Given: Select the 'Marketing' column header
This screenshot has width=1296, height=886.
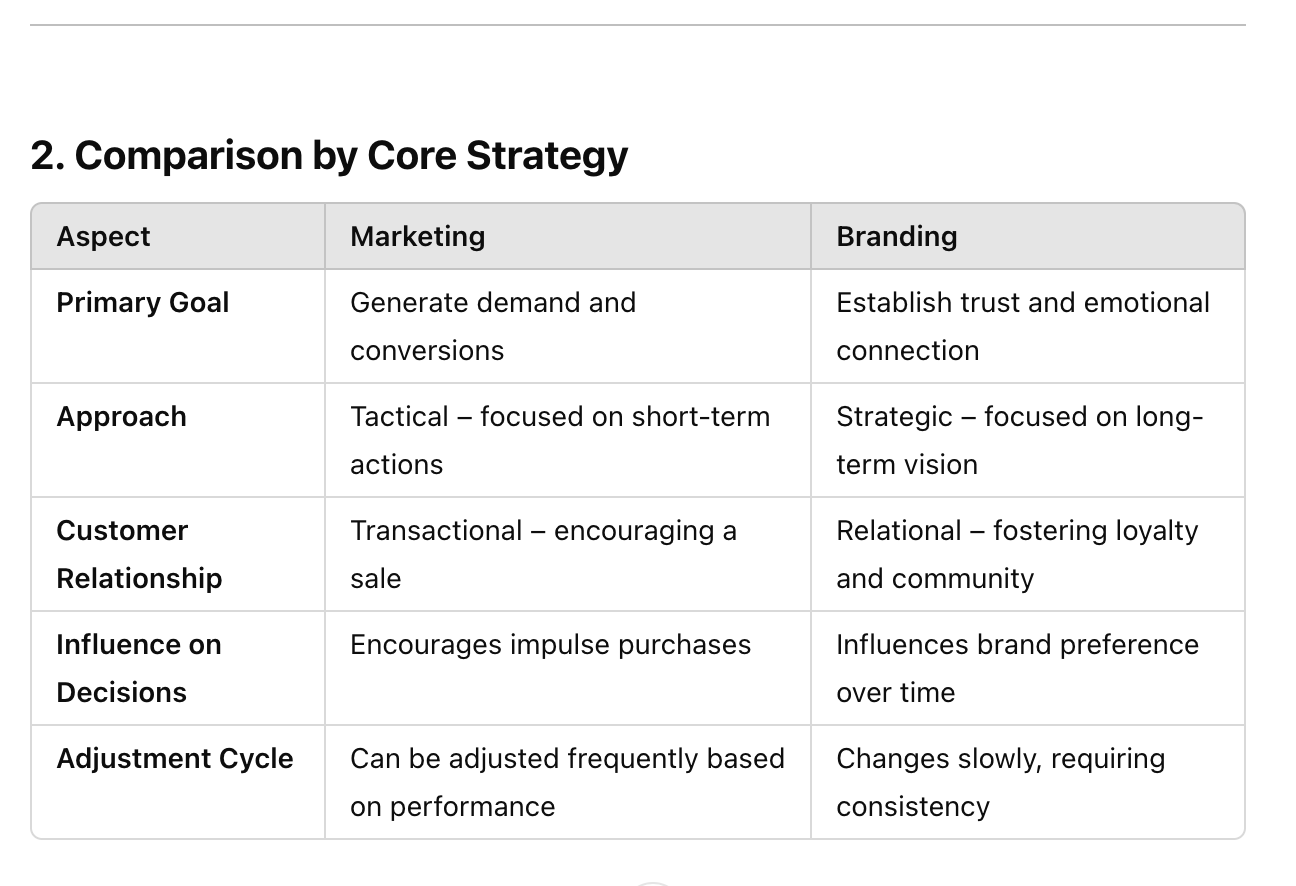Looking at the screenshot, I should [418, 237].
